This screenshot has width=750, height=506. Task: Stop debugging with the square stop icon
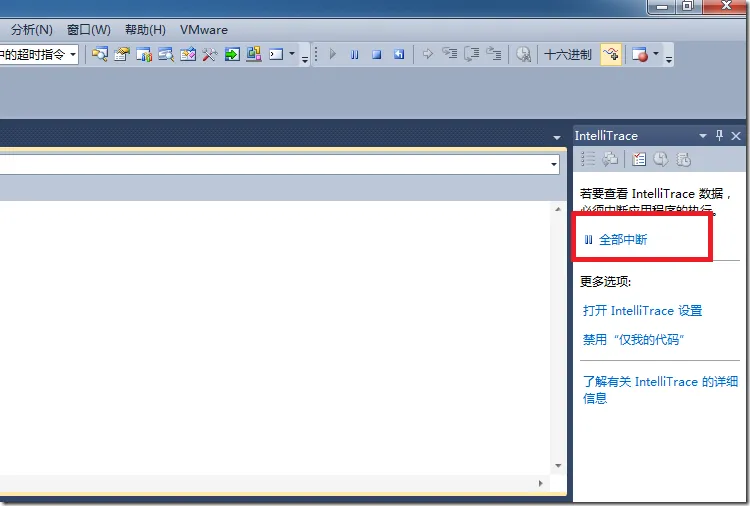[x=377, y=55]
